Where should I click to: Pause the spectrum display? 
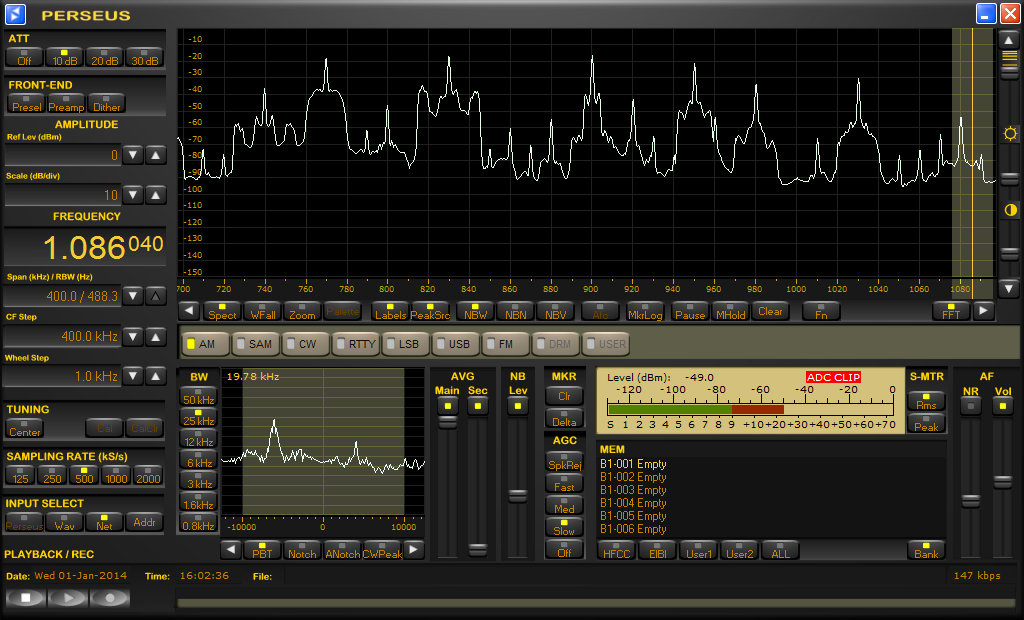click(x=690, y=311)
